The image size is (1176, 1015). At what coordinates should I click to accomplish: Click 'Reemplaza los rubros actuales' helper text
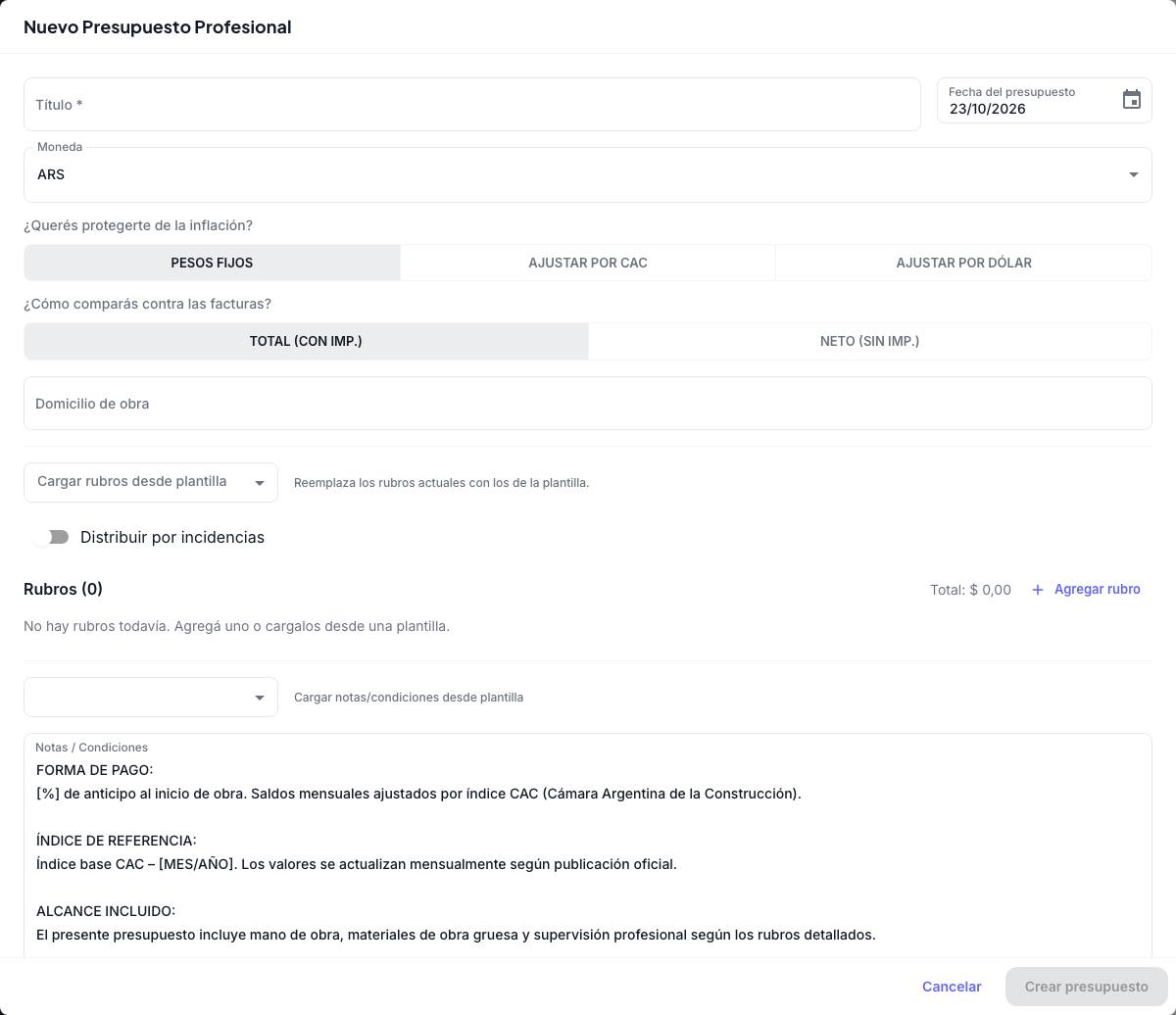(x=442, y=483)
